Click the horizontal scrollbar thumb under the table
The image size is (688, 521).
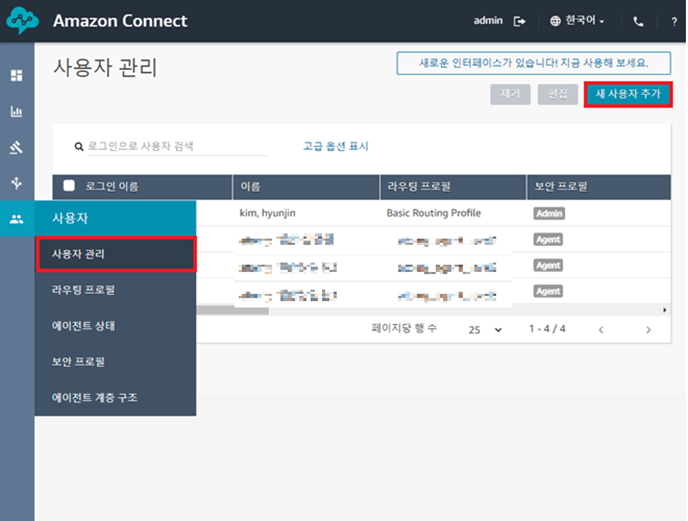point(233,311)
